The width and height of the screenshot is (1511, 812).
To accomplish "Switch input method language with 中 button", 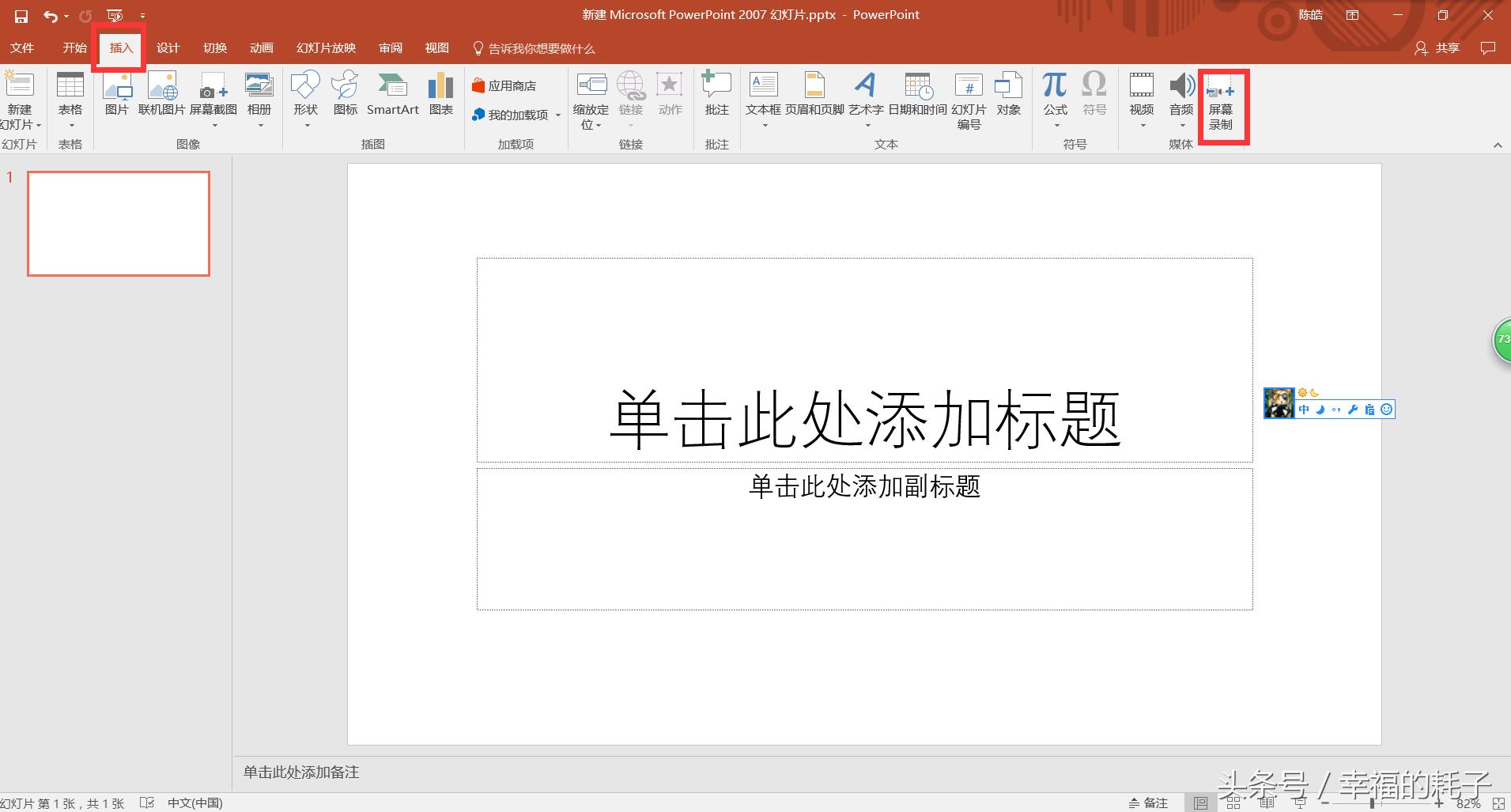I will click(1302, 410).
